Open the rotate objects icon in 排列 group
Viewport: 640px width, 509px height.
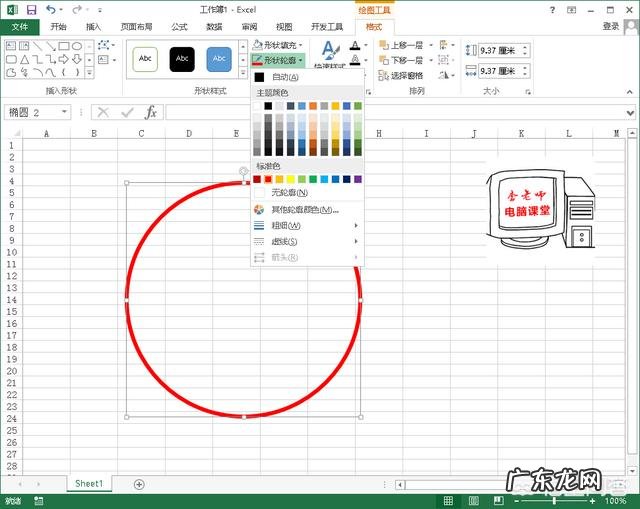(x=444, y=75)
